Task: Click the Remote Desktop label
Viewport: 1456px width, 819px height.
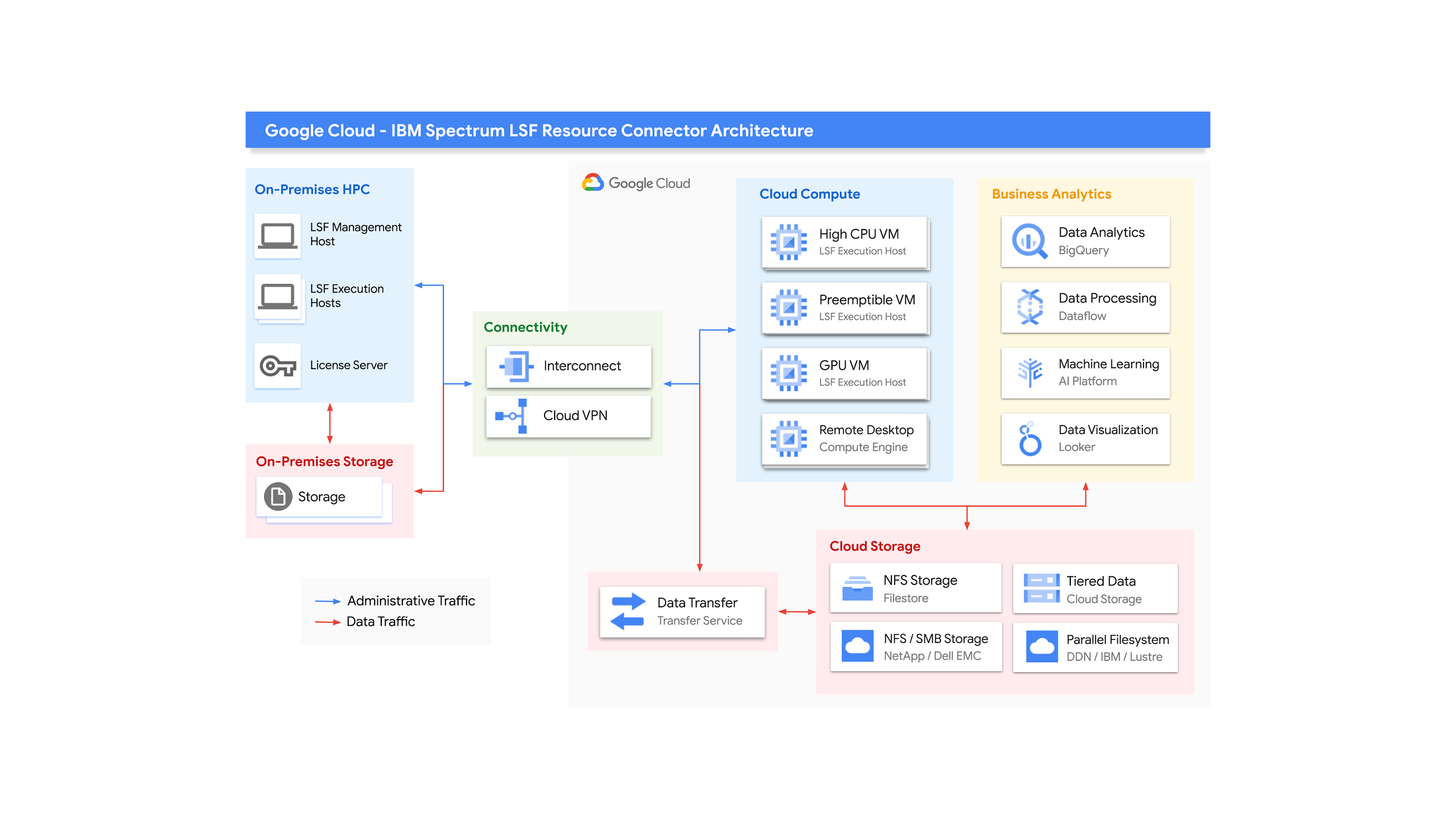Action: pyautogui.click(x=866, y=430)
